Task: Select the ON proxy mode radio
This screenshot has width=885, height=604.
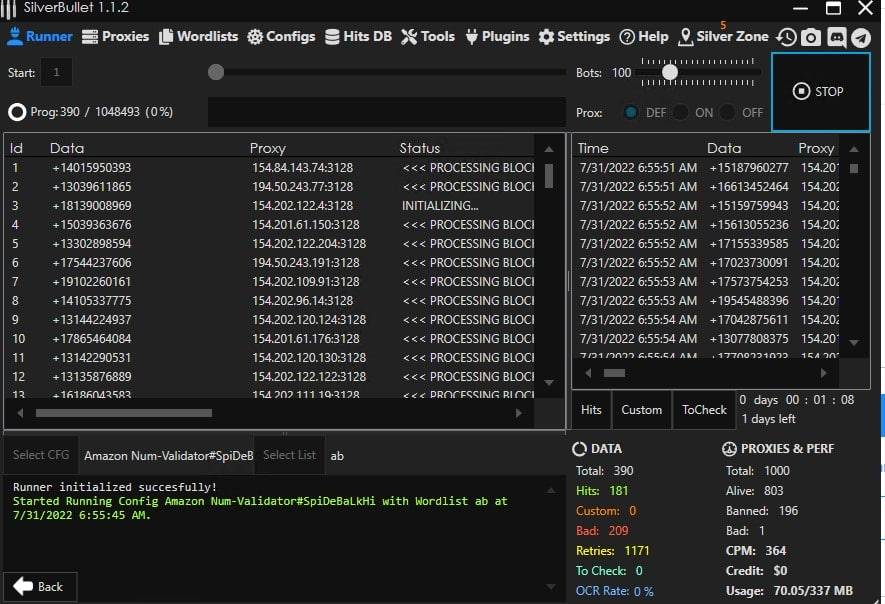Action: pyautogui.click(x=680, y=112)
